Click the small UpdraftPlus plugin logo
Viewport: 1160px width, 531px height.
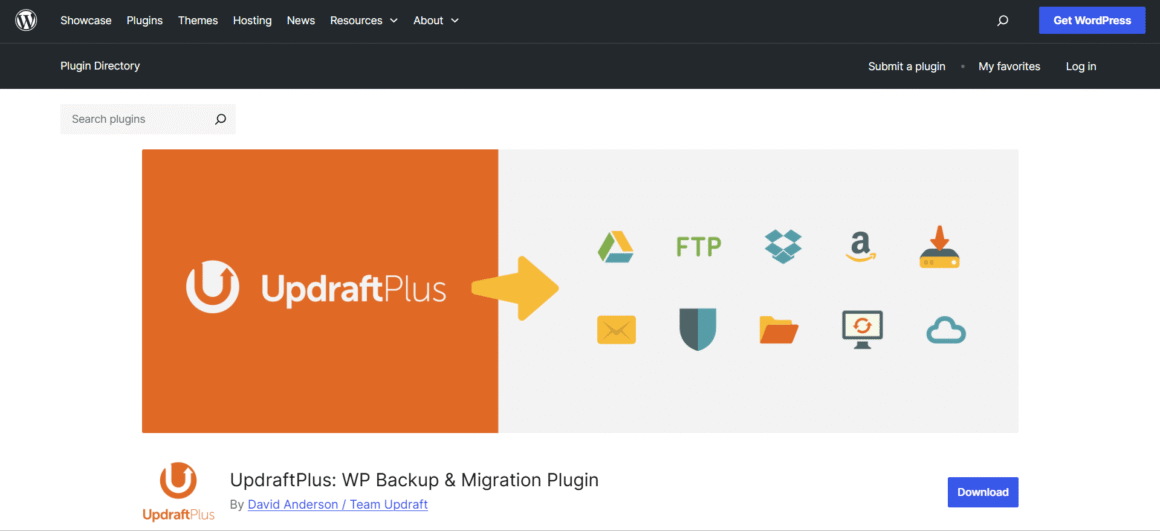(x=178, y=491)
